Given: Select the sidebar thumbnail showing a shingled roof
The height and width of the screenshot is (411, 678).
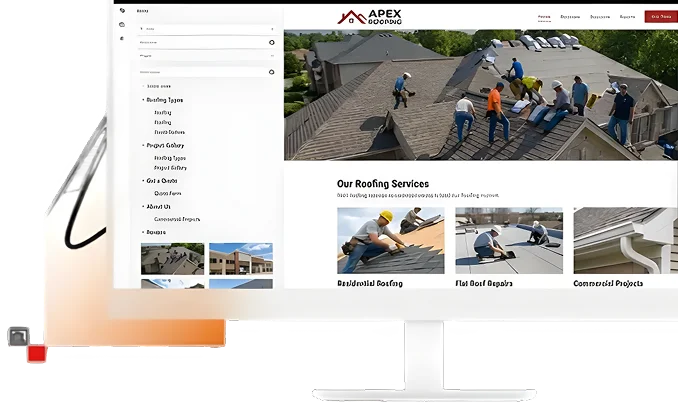Looking at the screenshot, I should pos(173,259).
